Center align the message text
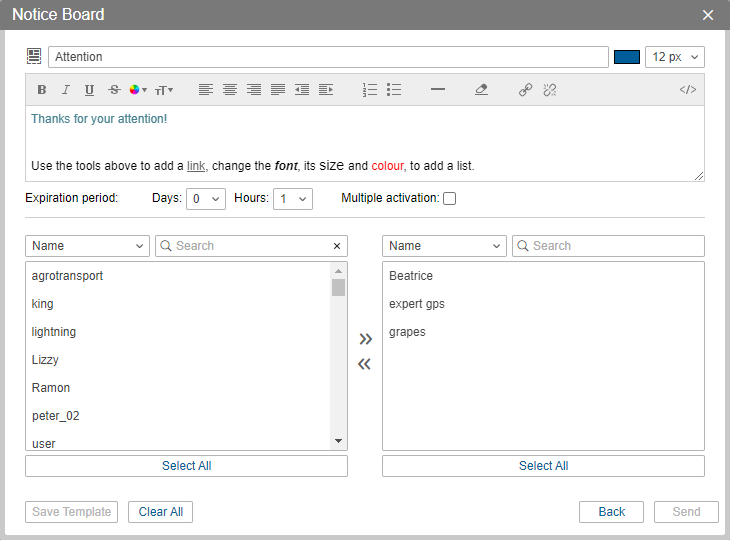The width and height of the screenshot is (730, 540). tap(230, 90)
